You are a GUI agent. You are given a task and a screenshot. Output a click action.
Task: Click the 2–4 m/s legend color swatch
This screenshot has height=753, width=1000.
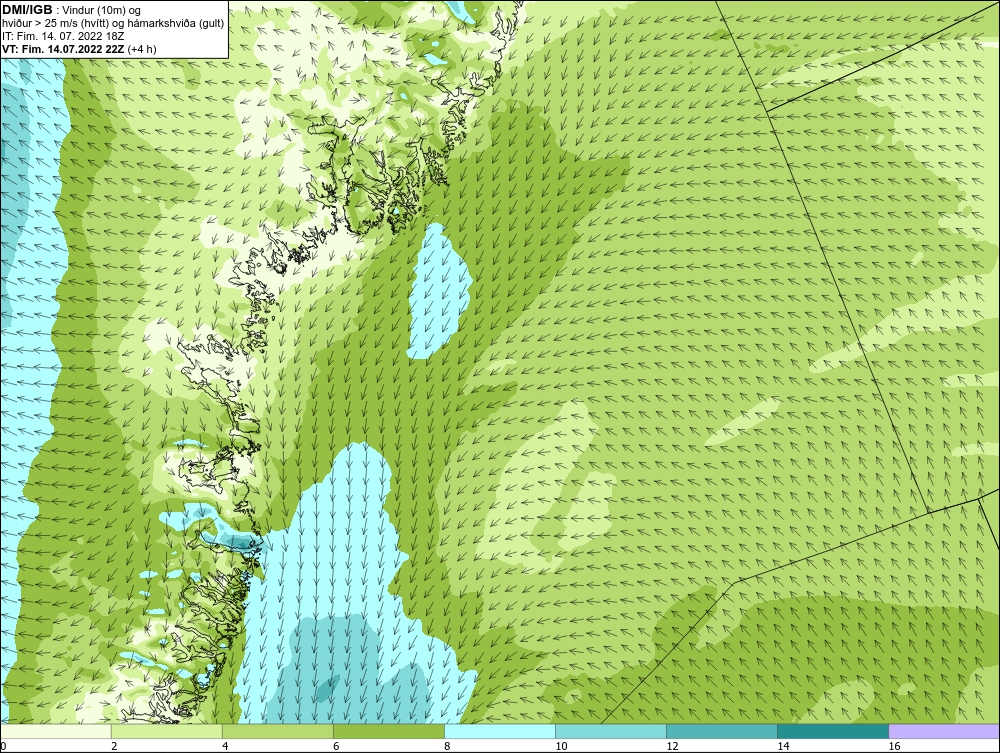tap(166, 731)
